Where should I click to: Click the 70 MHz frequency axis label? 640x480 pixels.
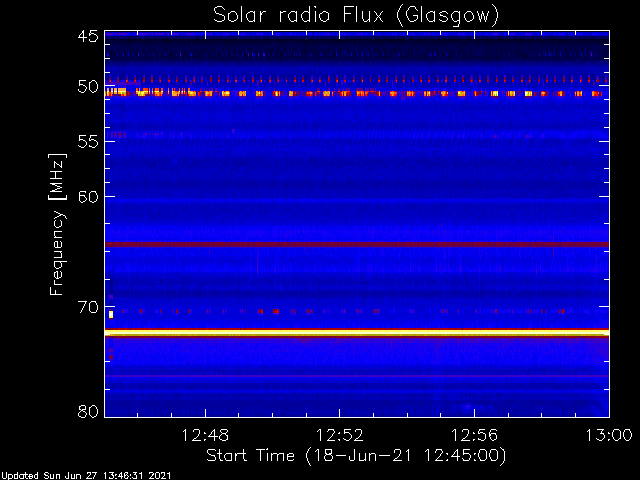pyautogui.click(x=88, y=307)
